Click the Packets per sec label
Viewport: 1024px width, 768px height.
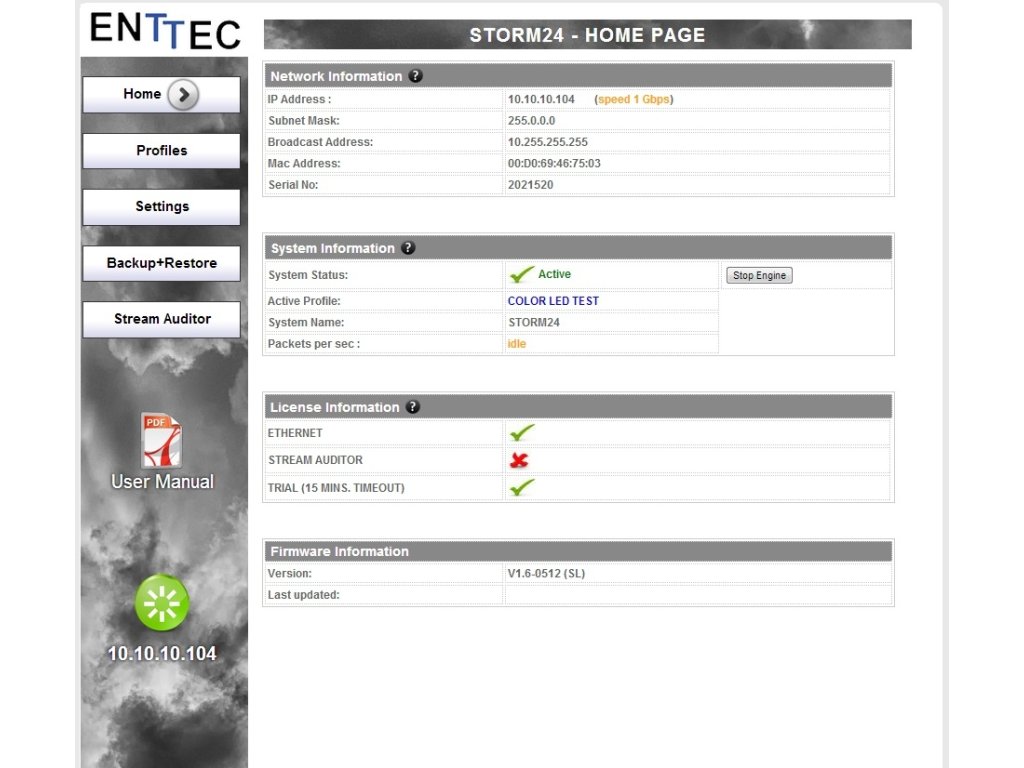click(x=313, y=344)
